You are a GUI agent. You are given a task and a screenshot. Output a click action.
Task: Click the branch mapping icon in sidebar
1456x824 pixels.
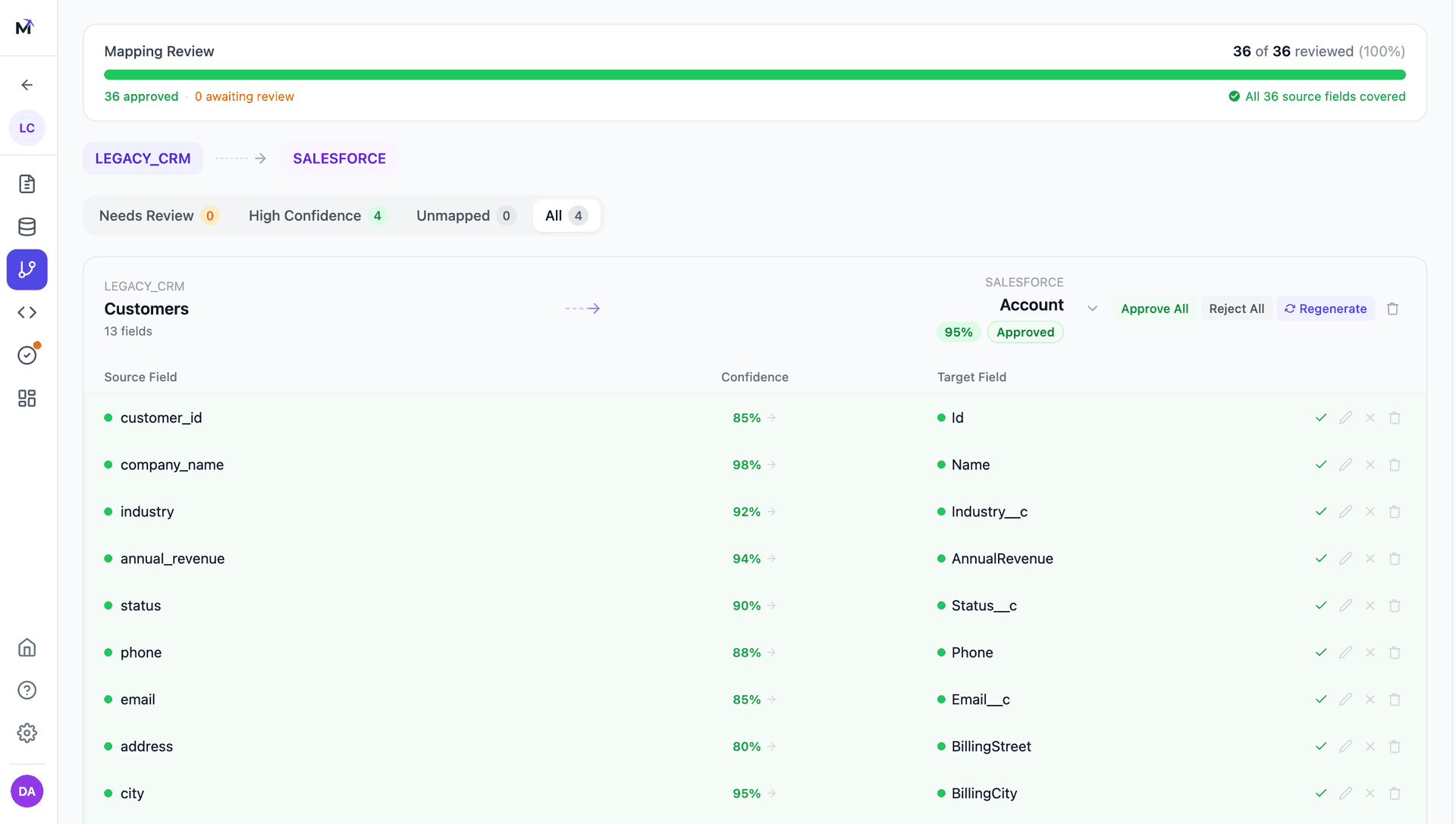[27, 269]
